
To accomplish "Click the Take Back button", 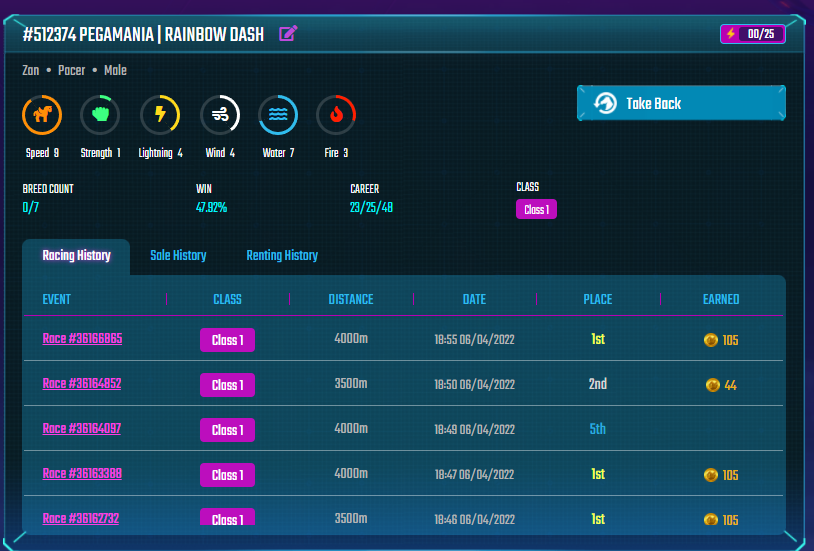I will point(681,103).
